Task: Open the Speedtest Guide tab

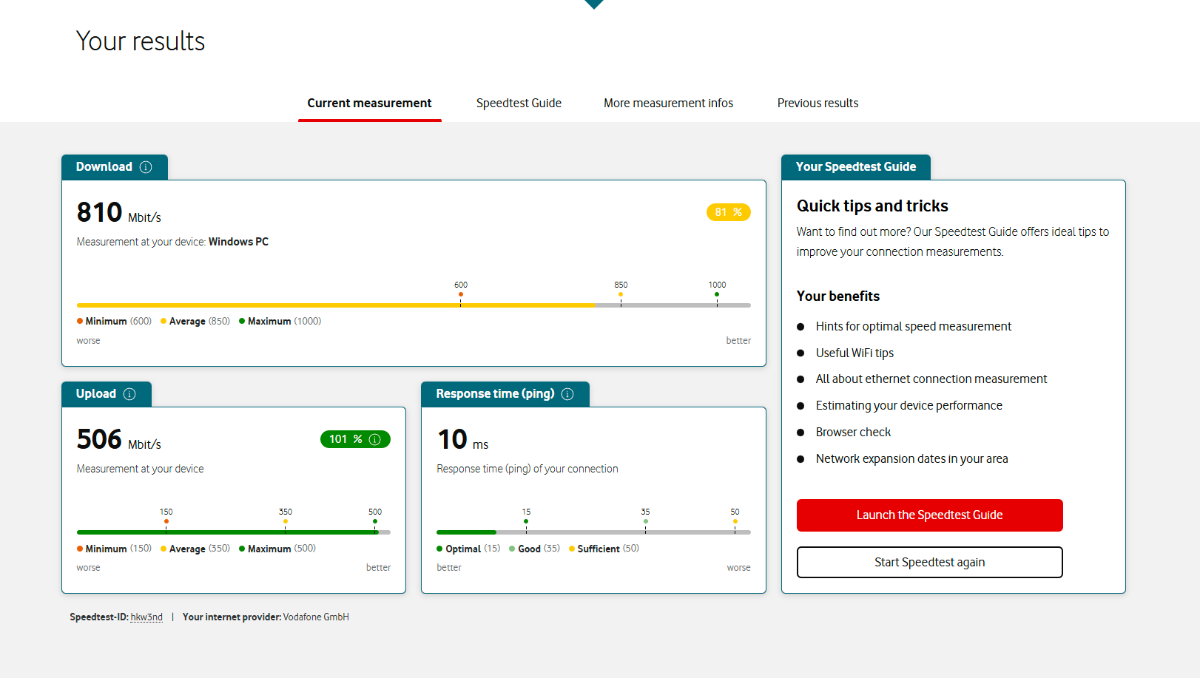Action: [519, 103]
